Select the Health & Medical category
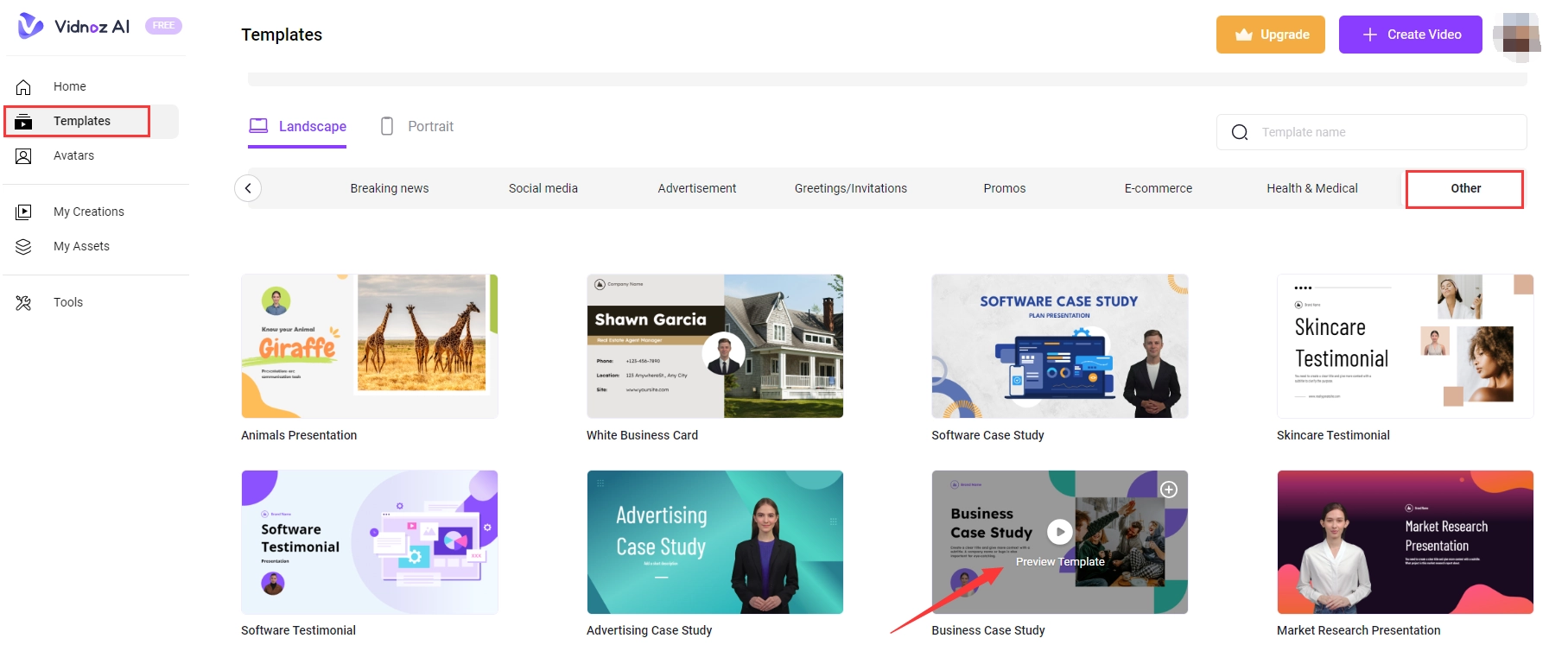1568x651 pixels. [x=1311, y=188]
